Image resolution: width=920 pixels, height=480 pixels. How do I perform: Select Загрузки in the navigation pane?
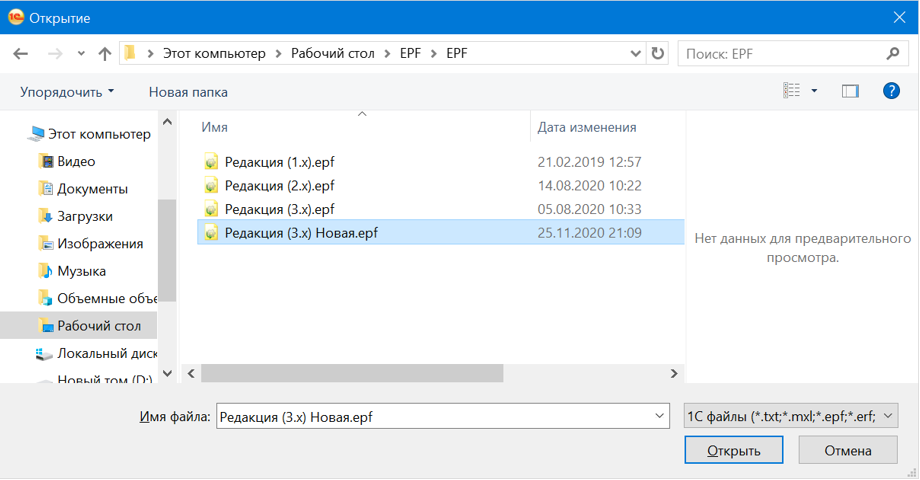click(84, 216)
